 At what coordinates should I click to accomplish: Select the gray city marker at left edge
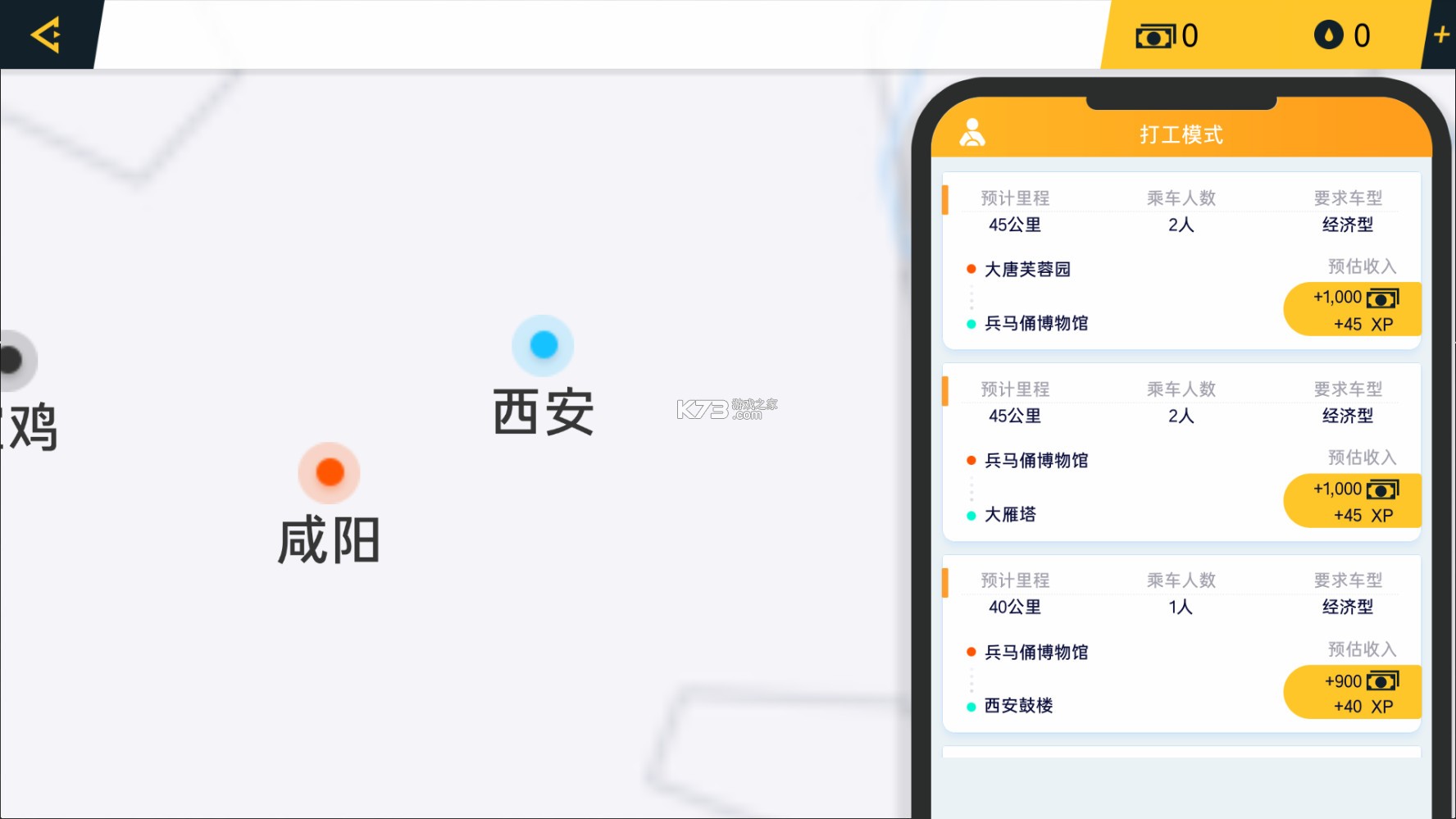pyautogui.click(x=11, y=360)
